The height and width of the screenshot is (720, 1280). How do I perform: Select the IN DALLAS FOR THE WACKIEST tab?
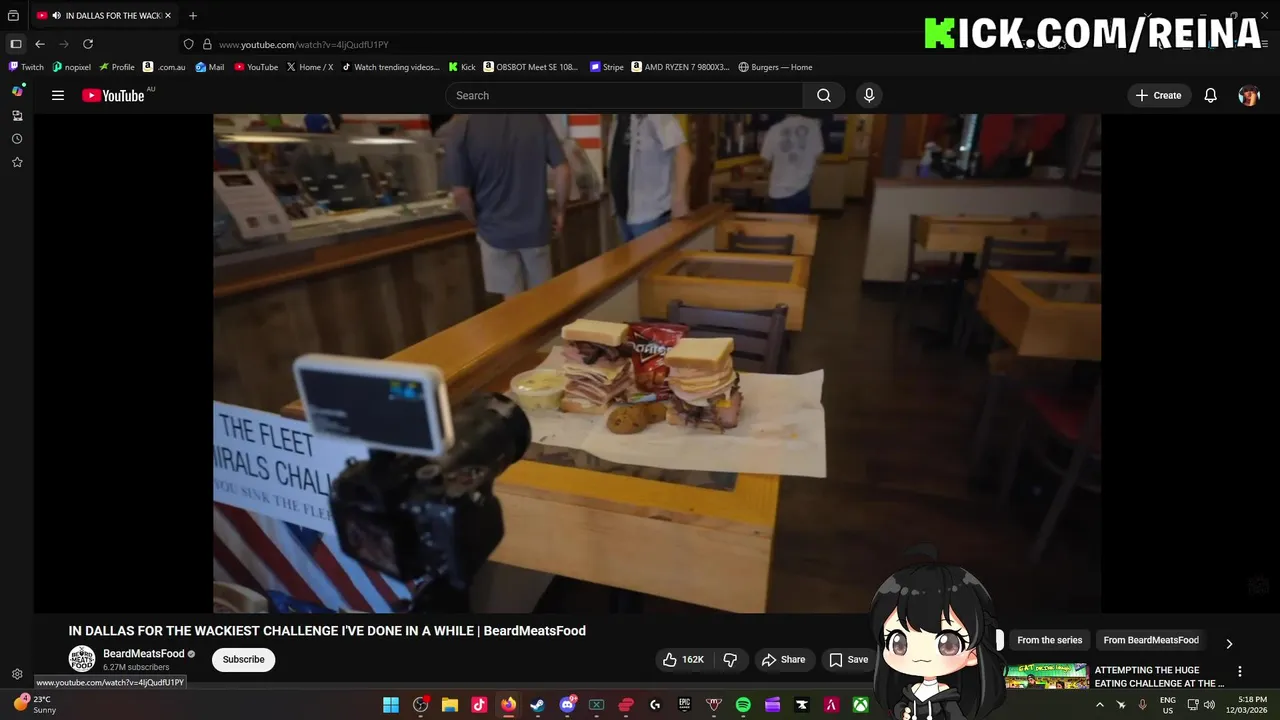tap(103, 16)
